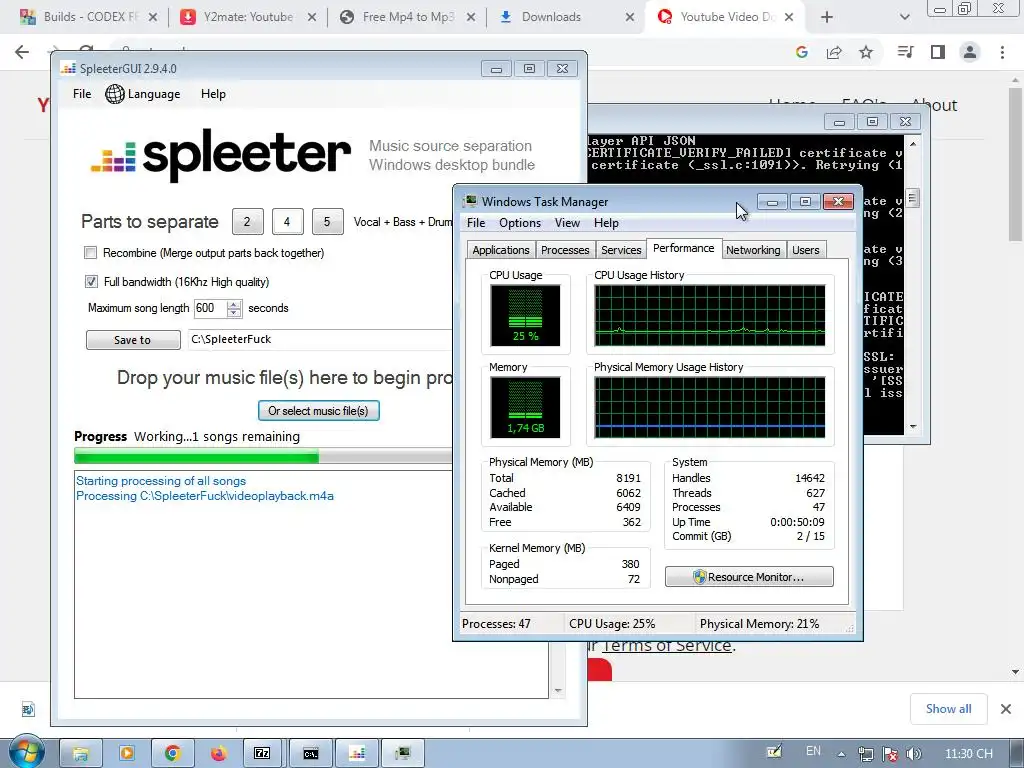Open Task Manager File menu

click(x=475, y=223)
